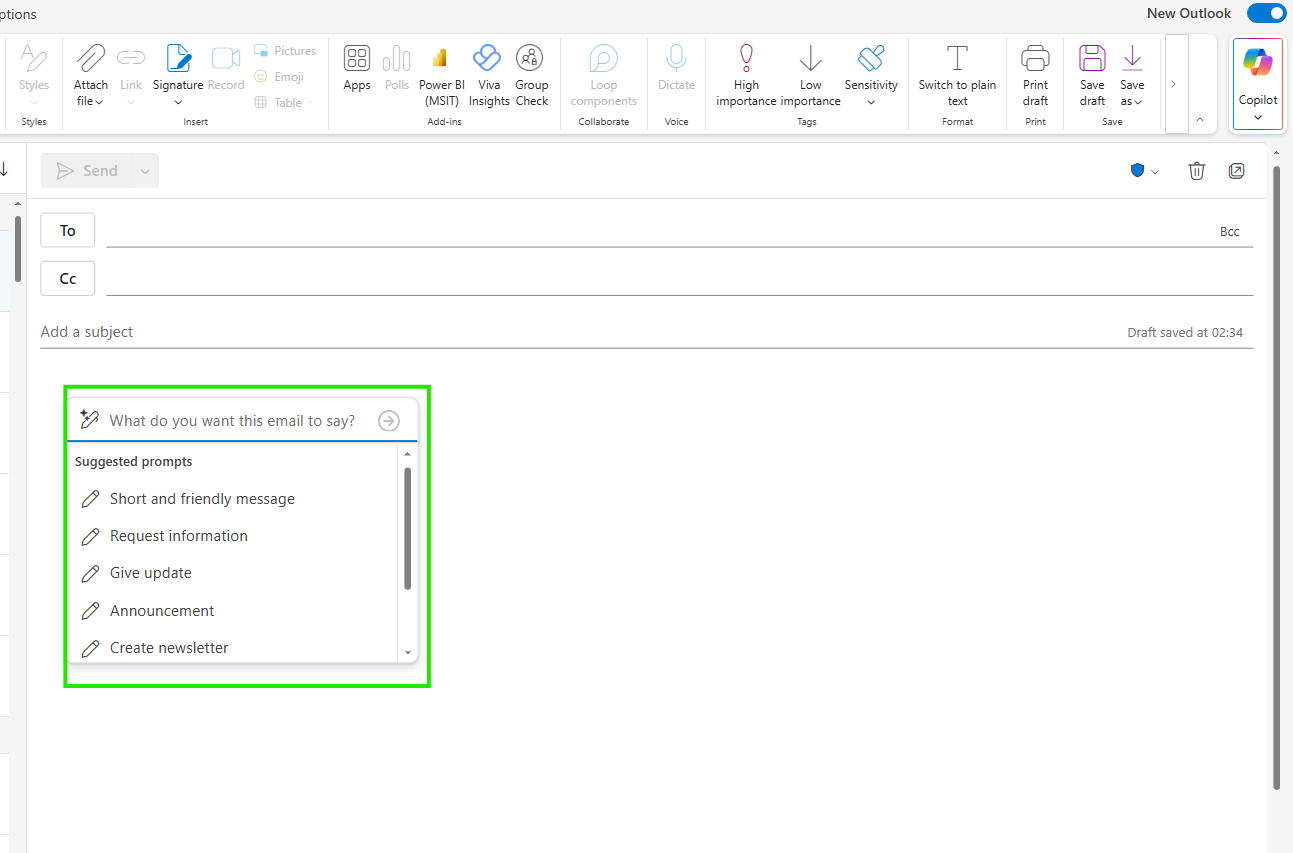Pop out the message in a new window

pos(1236,170)
